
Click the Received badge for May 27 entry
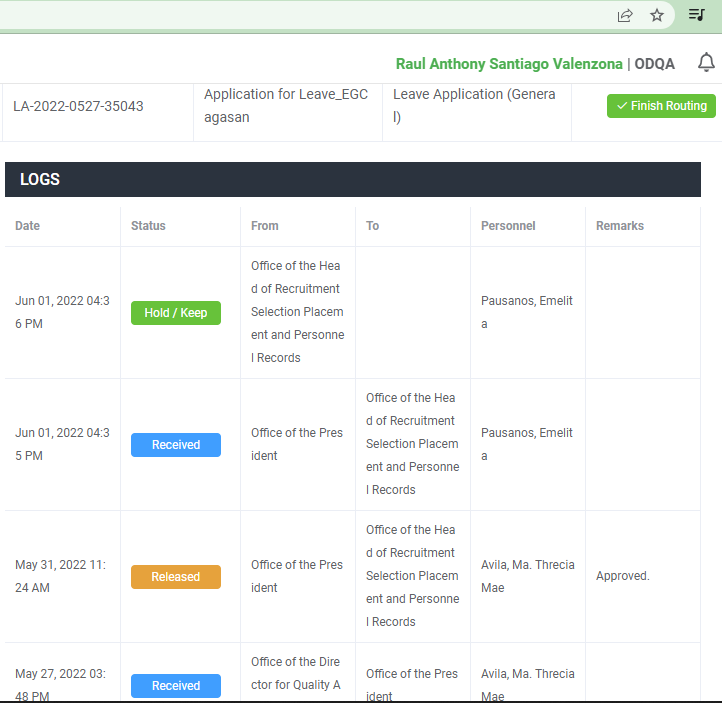point(176,686)
